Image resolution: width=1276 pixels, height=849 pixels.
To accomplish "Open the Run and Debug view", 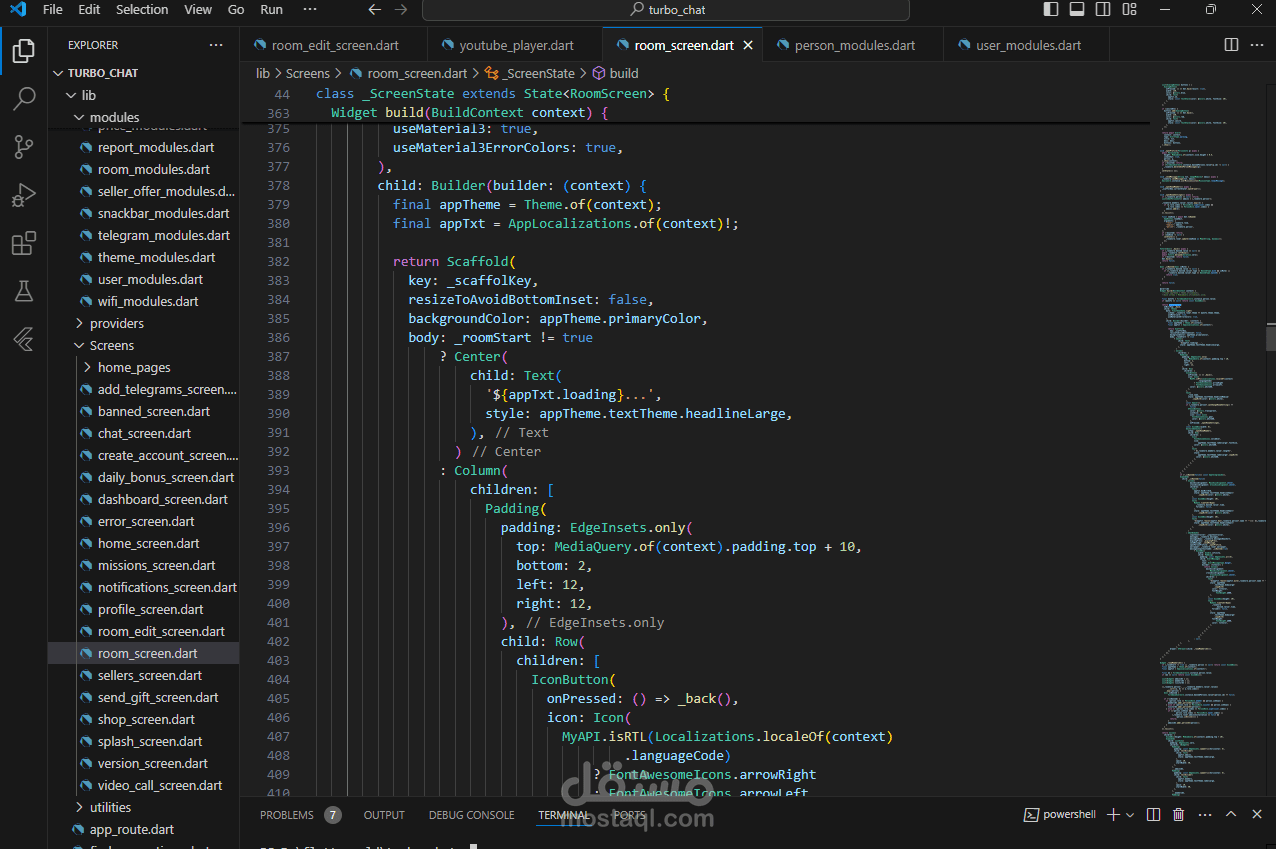I will (24, 195).
